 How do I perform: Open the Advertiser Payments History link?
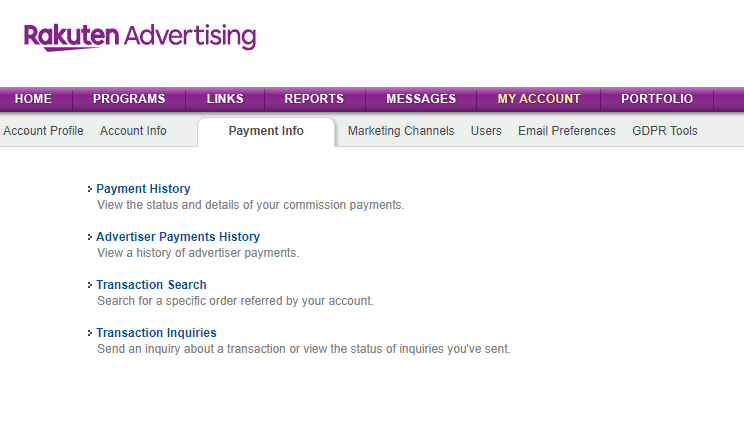[x=178, y=237]
